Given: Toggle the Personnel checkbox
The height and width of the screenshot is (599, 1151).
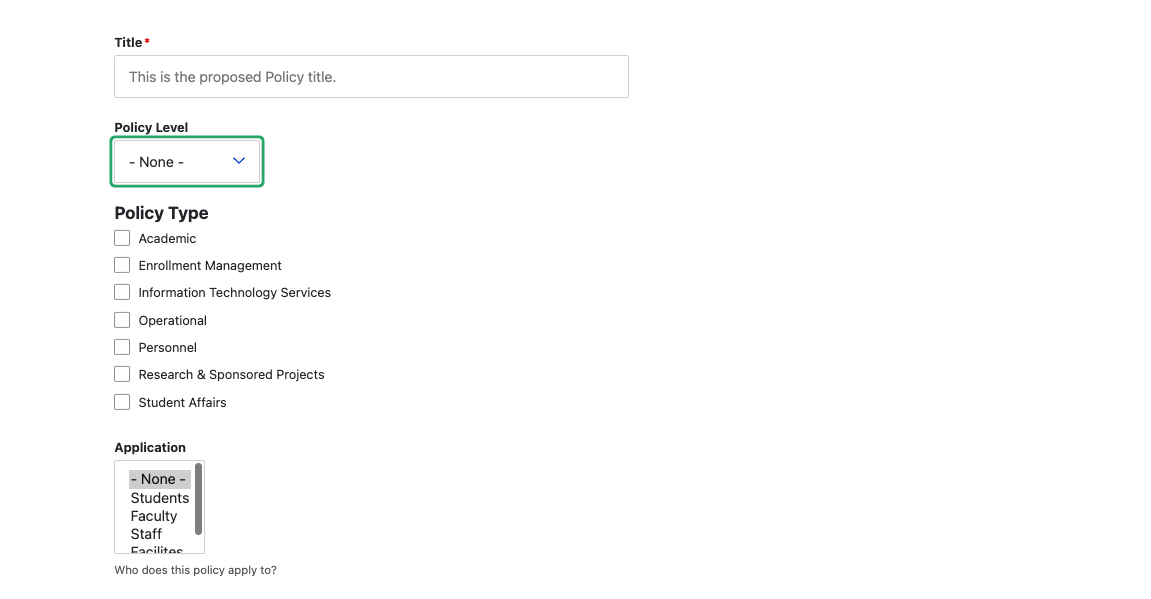Looking at the screenshot, I should [x=122, y=347].
